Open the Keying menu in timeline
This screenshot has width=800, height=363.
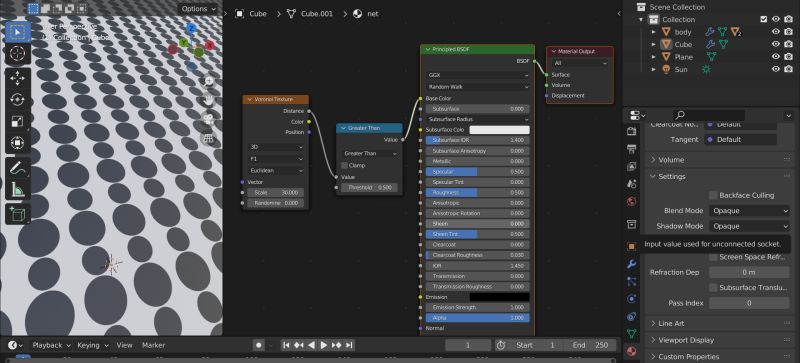tap(92, 345)
